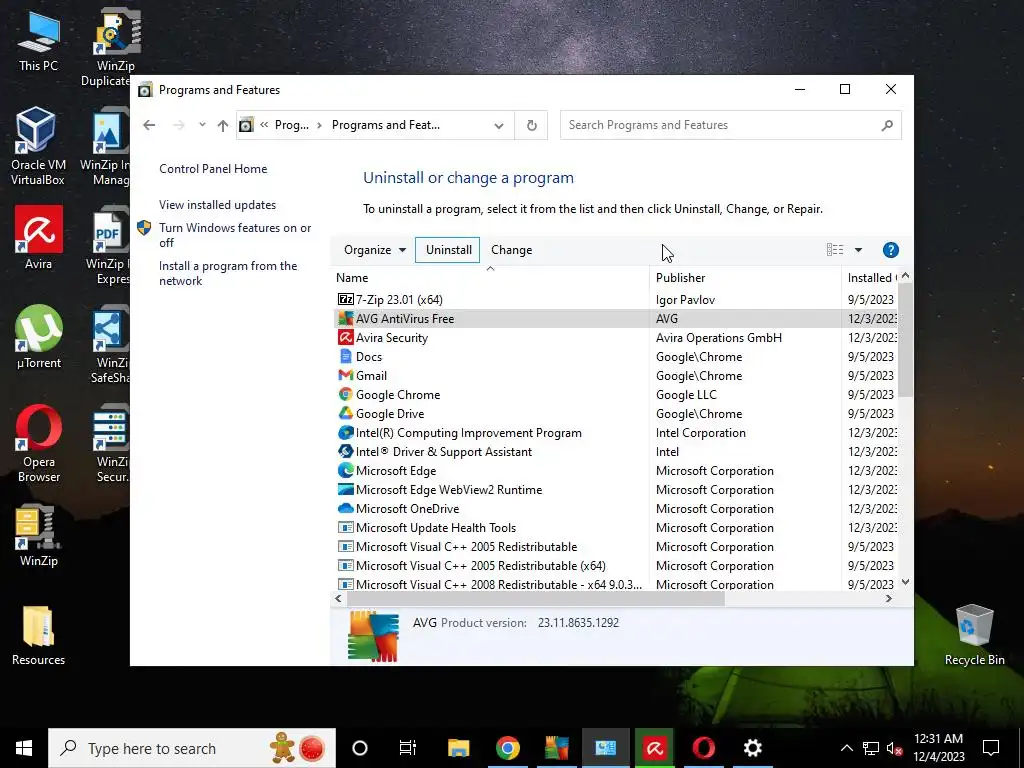Open Google Chrome from the taskbar
This screenshot has width=1024, height=768.
pyautogui.click(x=507, y=748)
